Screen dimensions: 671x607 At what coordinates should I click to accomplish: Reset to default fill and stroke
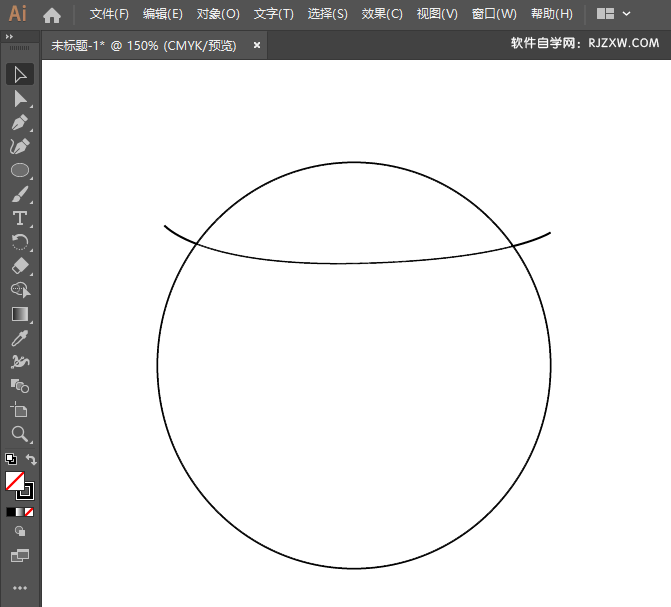tap(10, 459)
